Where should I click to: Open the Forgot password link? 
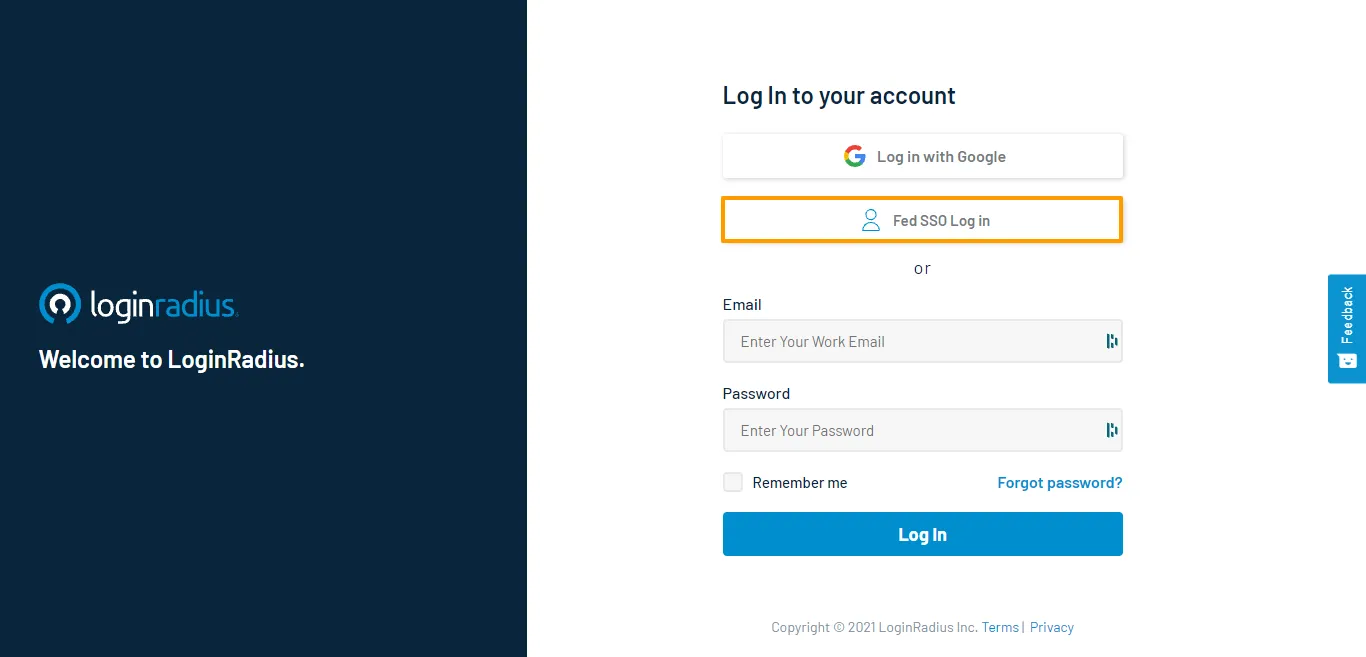tap(1059, 482)
